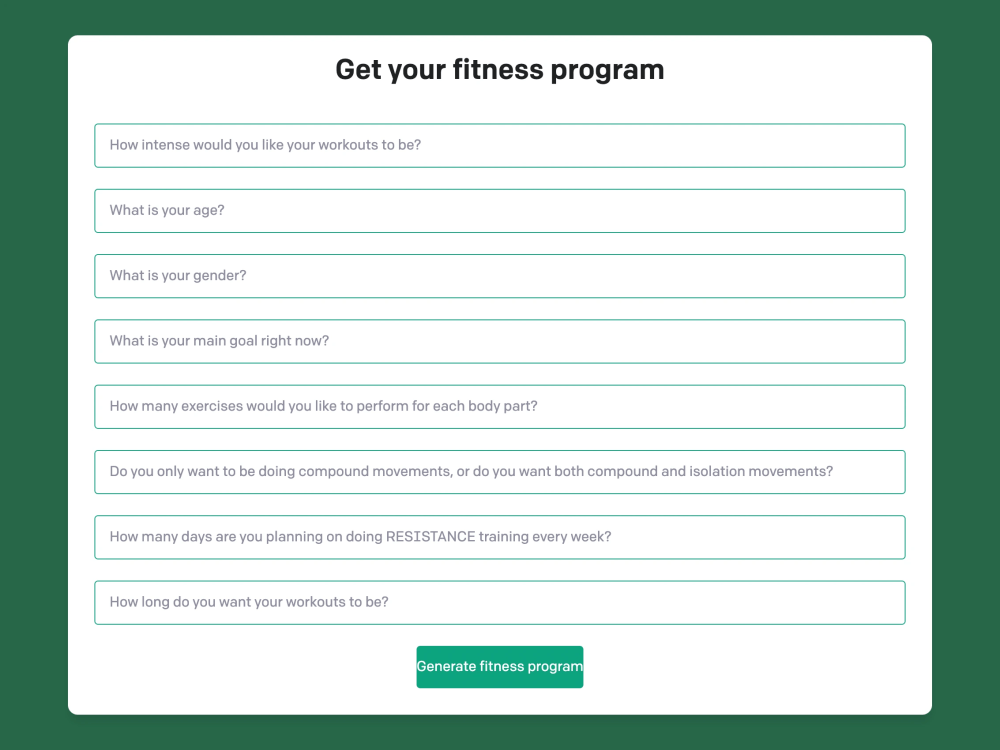Click the compound movements question input
1000x750 pixels.
[x=500, y=471]
